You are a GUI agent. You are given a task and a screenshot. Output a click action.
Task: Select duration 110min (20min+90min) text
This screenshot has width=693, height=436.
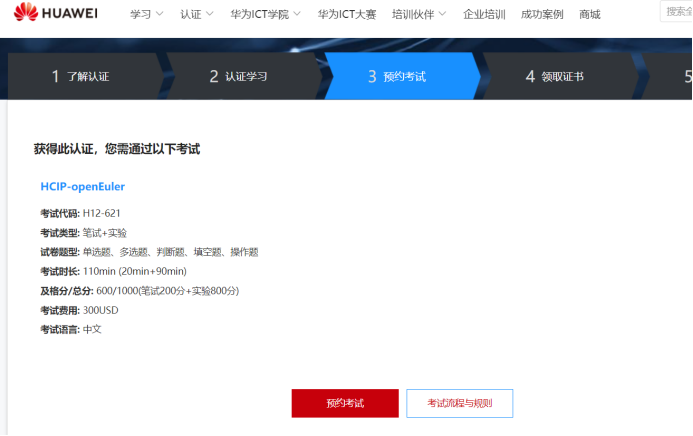(x=135, y=271)
